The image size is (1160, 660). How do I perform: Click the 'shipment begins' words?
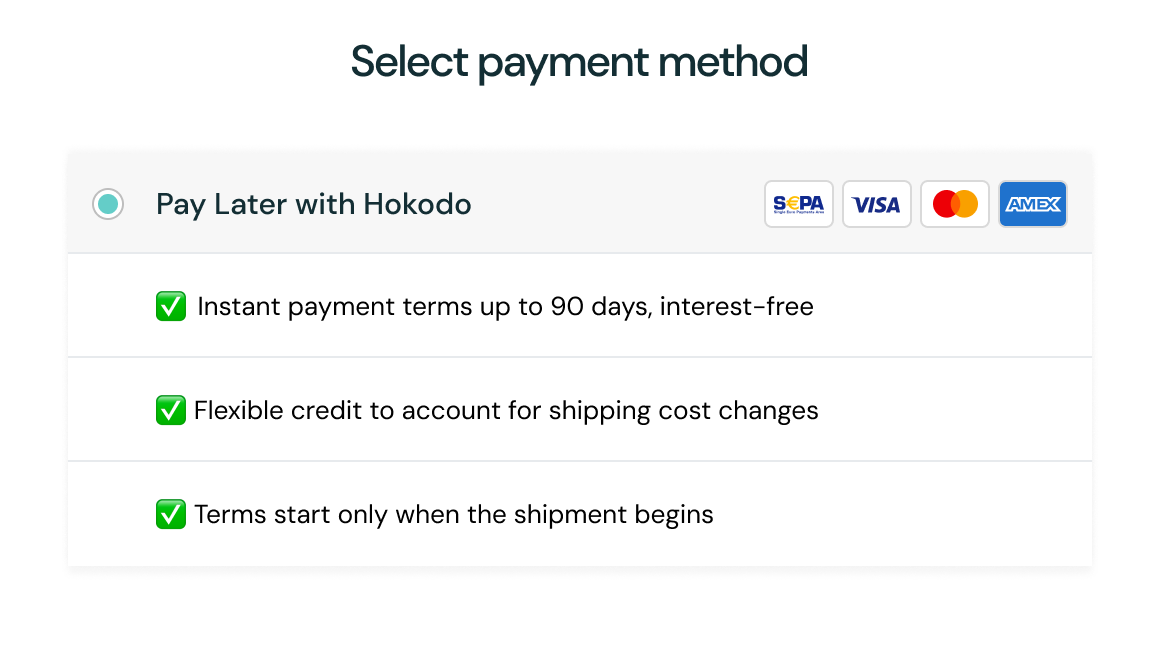tap(613, 515)
